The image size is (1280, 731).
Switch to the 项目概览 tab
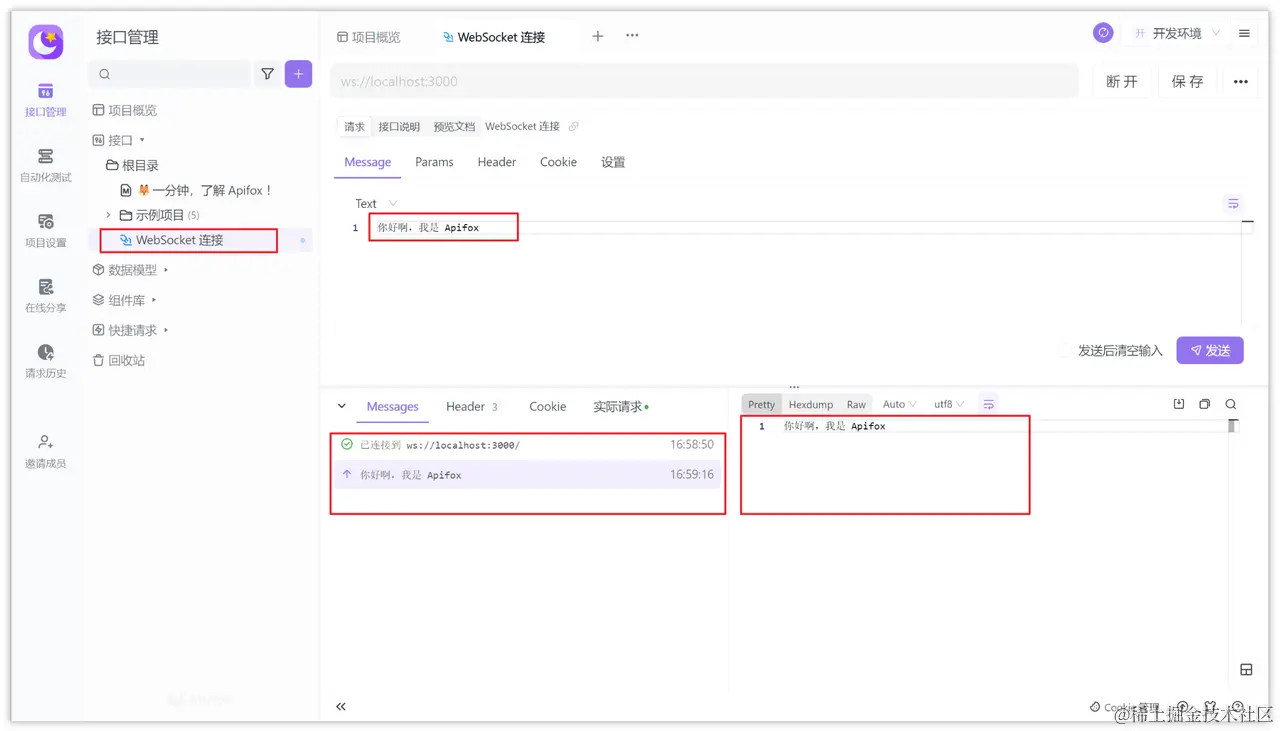pyautogui.click(x=368, y=37)
